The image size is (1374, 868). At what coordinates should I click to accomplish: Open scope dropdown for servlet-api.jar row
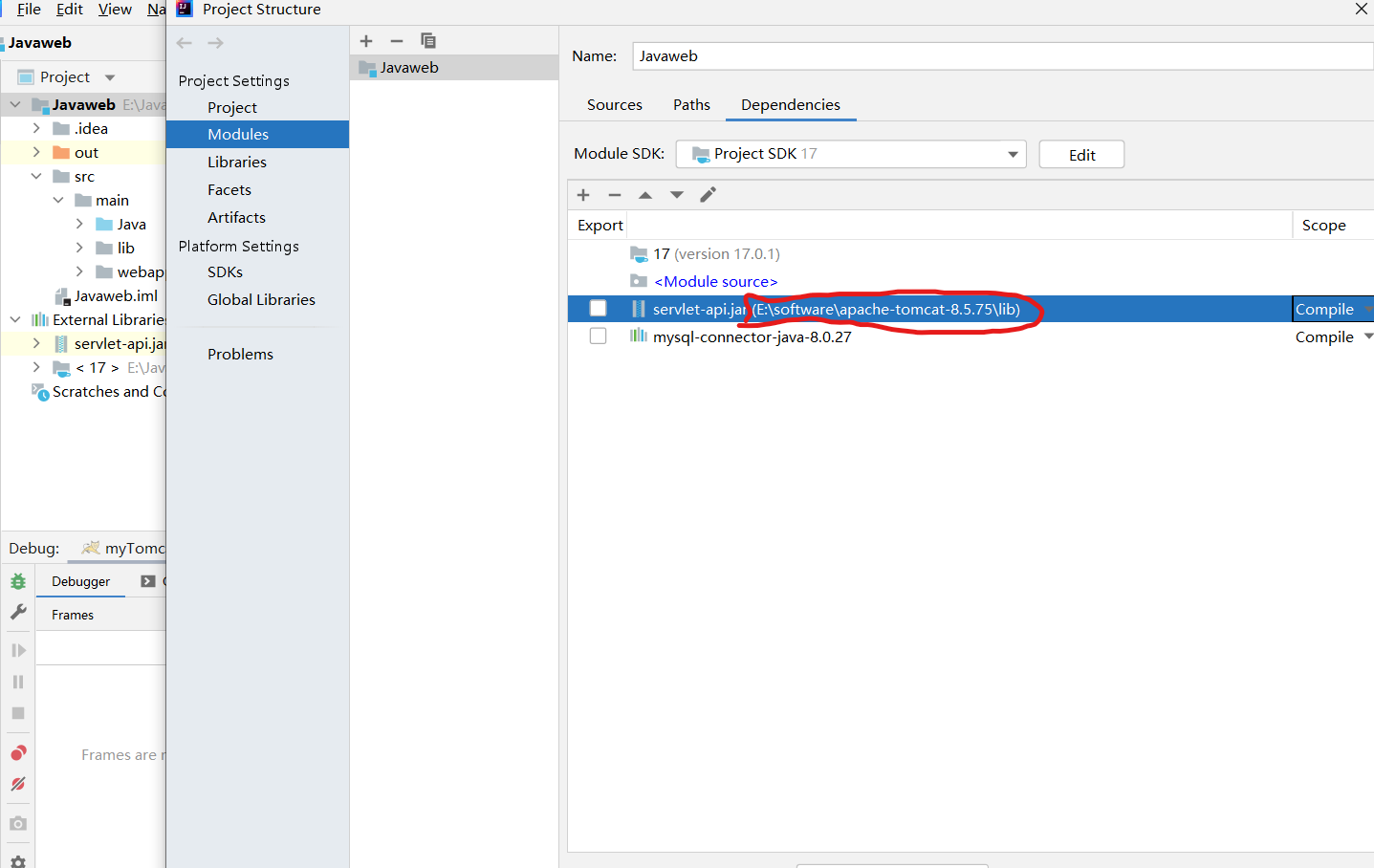1368,309
